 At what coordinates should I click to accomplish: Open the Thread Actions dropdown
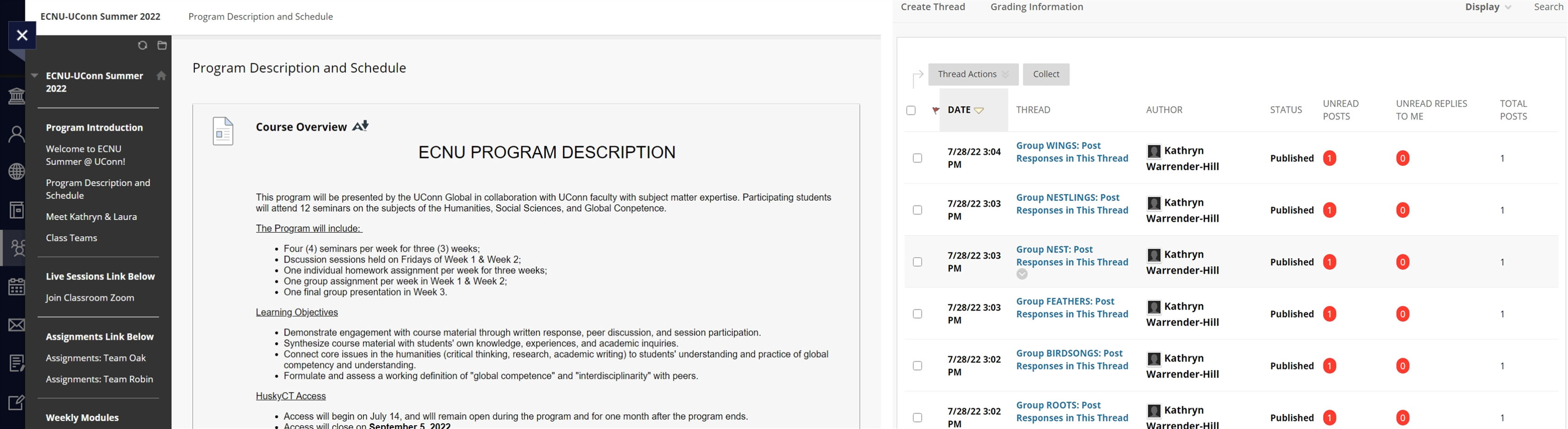coord(972,74)
